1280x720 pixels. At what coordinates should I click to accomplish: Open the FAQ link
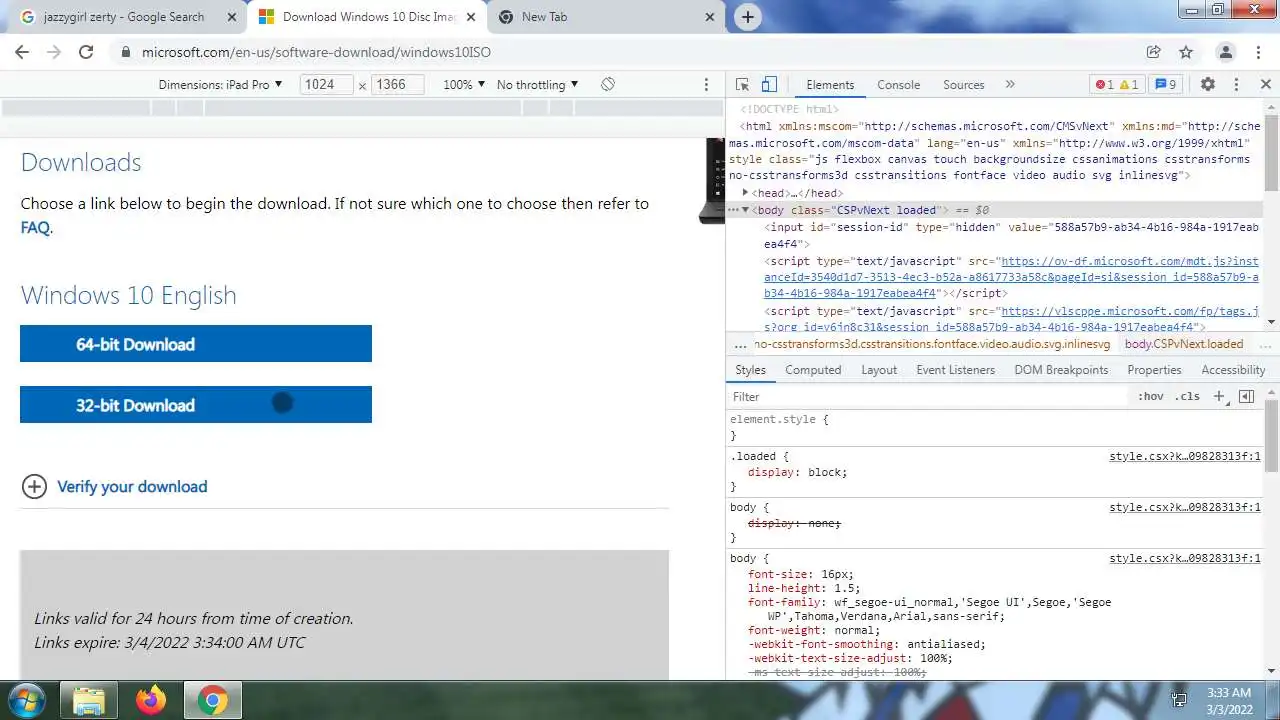click(35, 228)
